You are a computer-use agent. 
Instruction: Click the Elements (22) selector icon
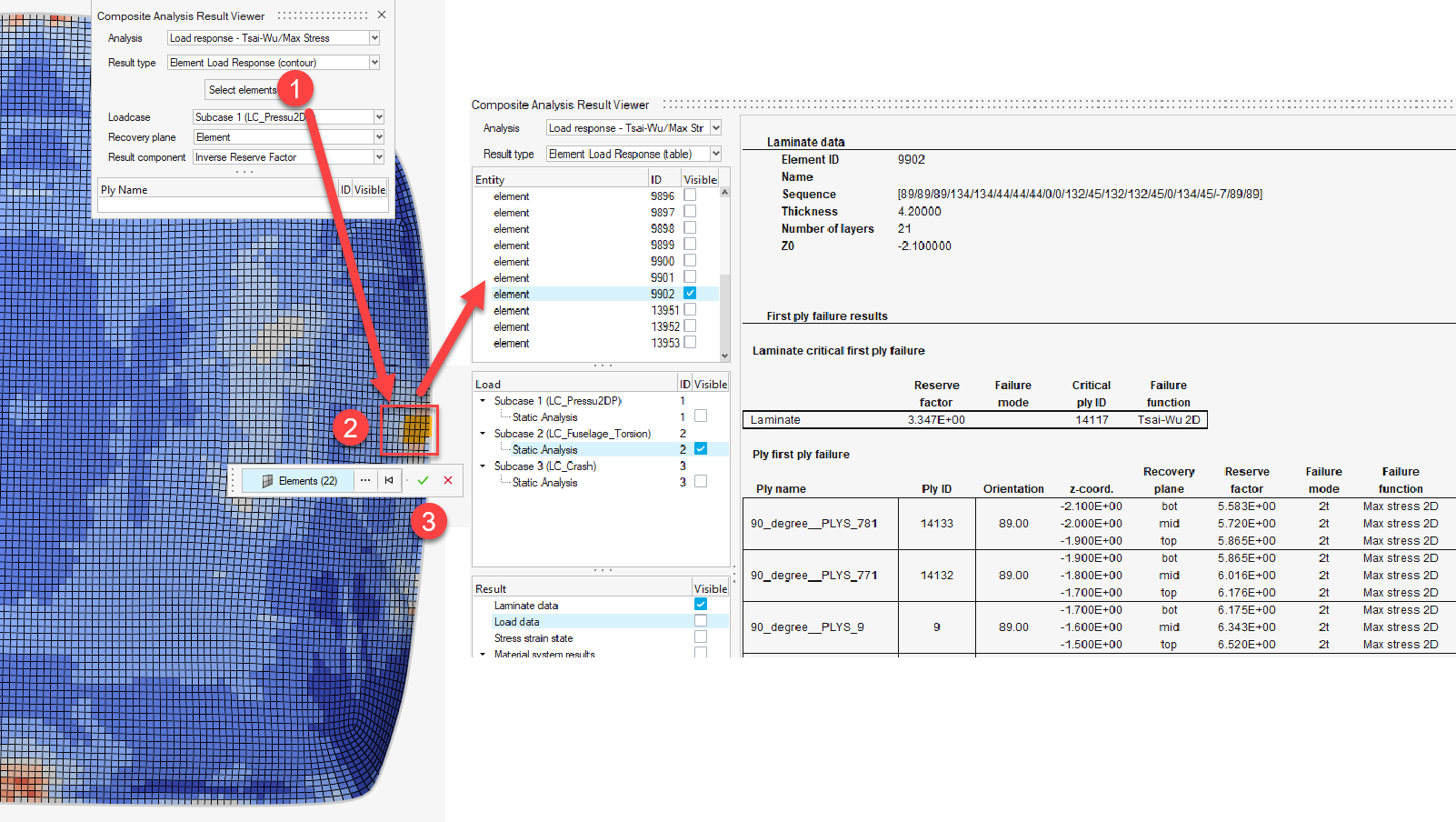[267, 481]
